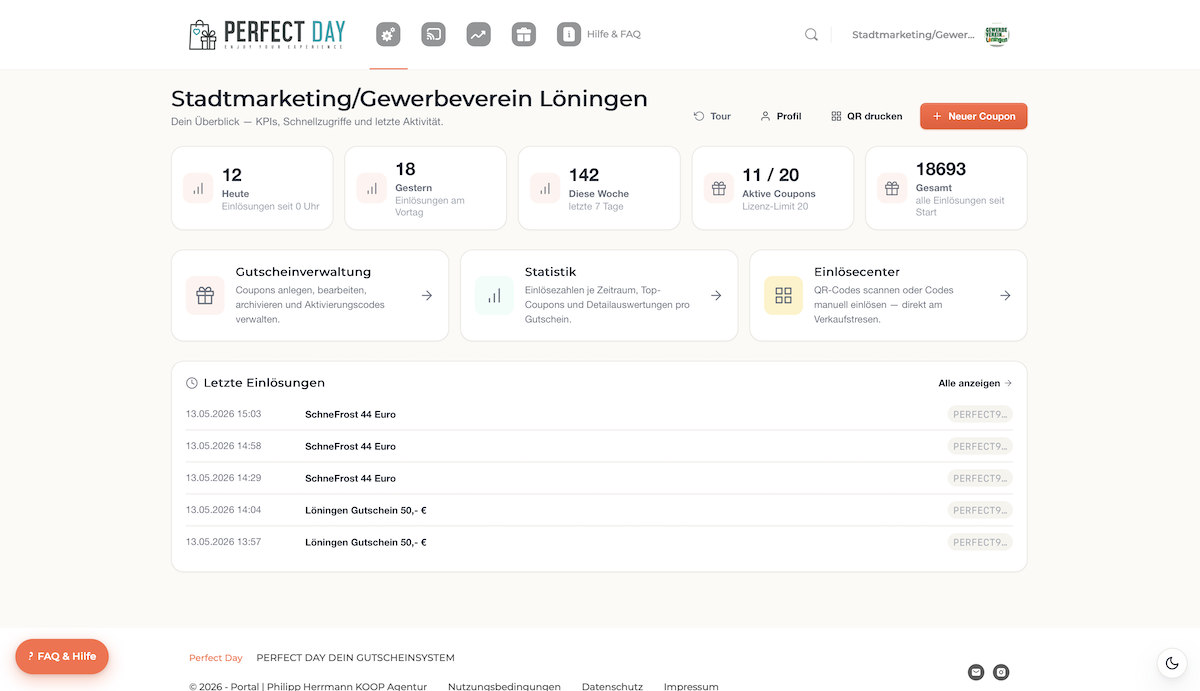Click the info icon beside Hilfe & FAQ

click(569, 34)
